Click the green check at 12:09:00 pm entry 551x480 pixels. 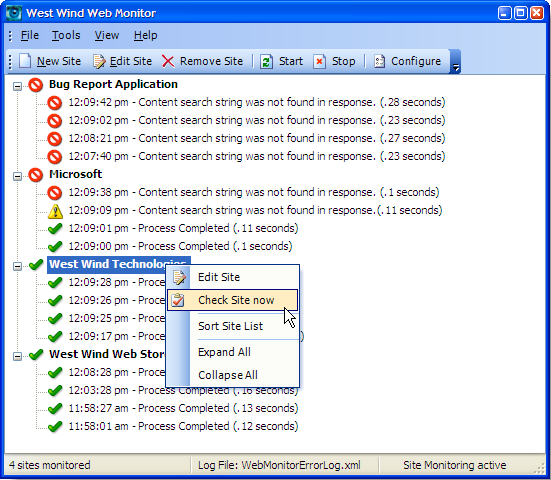click(55, 247)
